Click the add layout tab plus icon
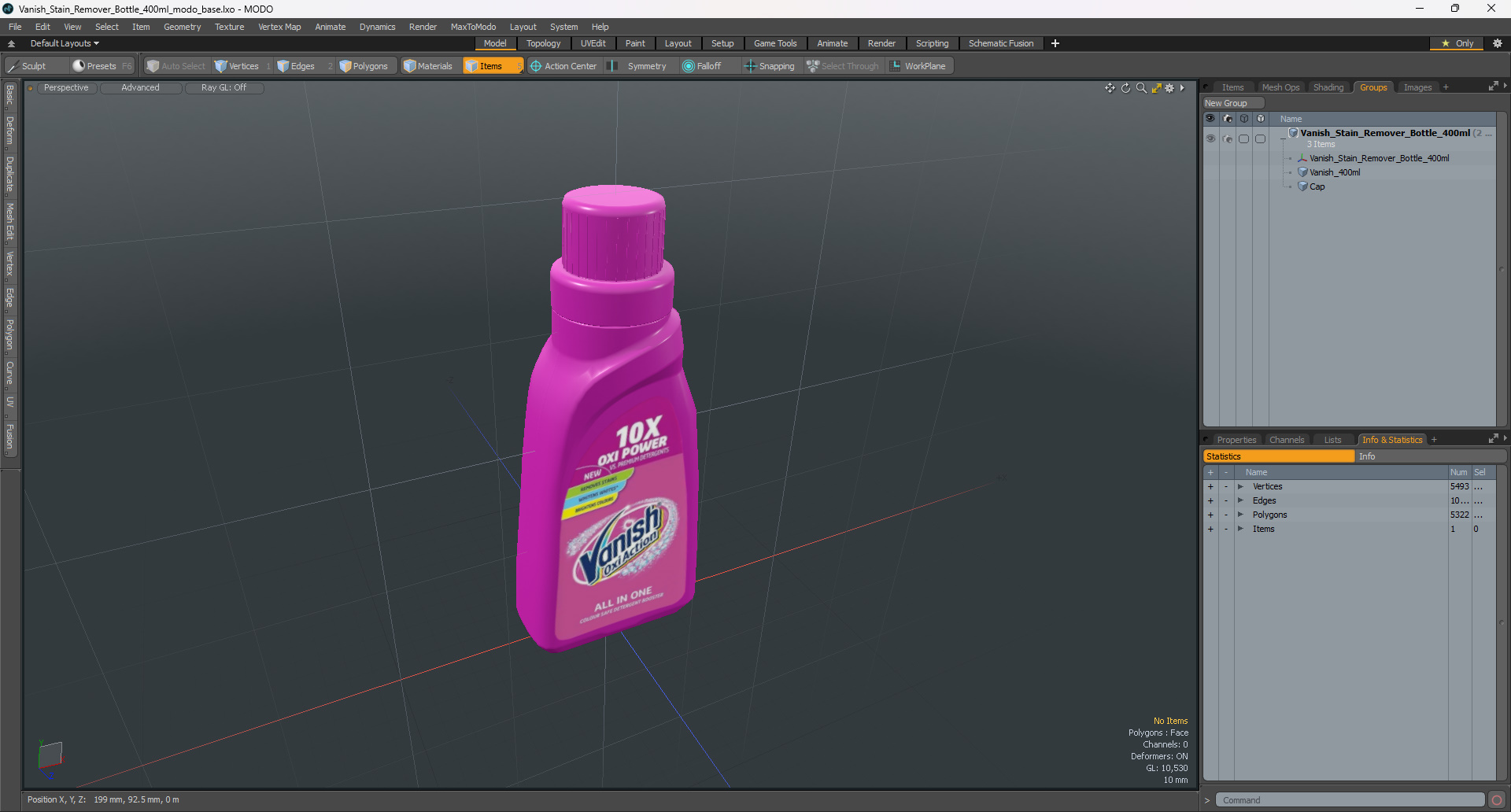Screen dimensions: 1511x812 (x=1055, y=43)
